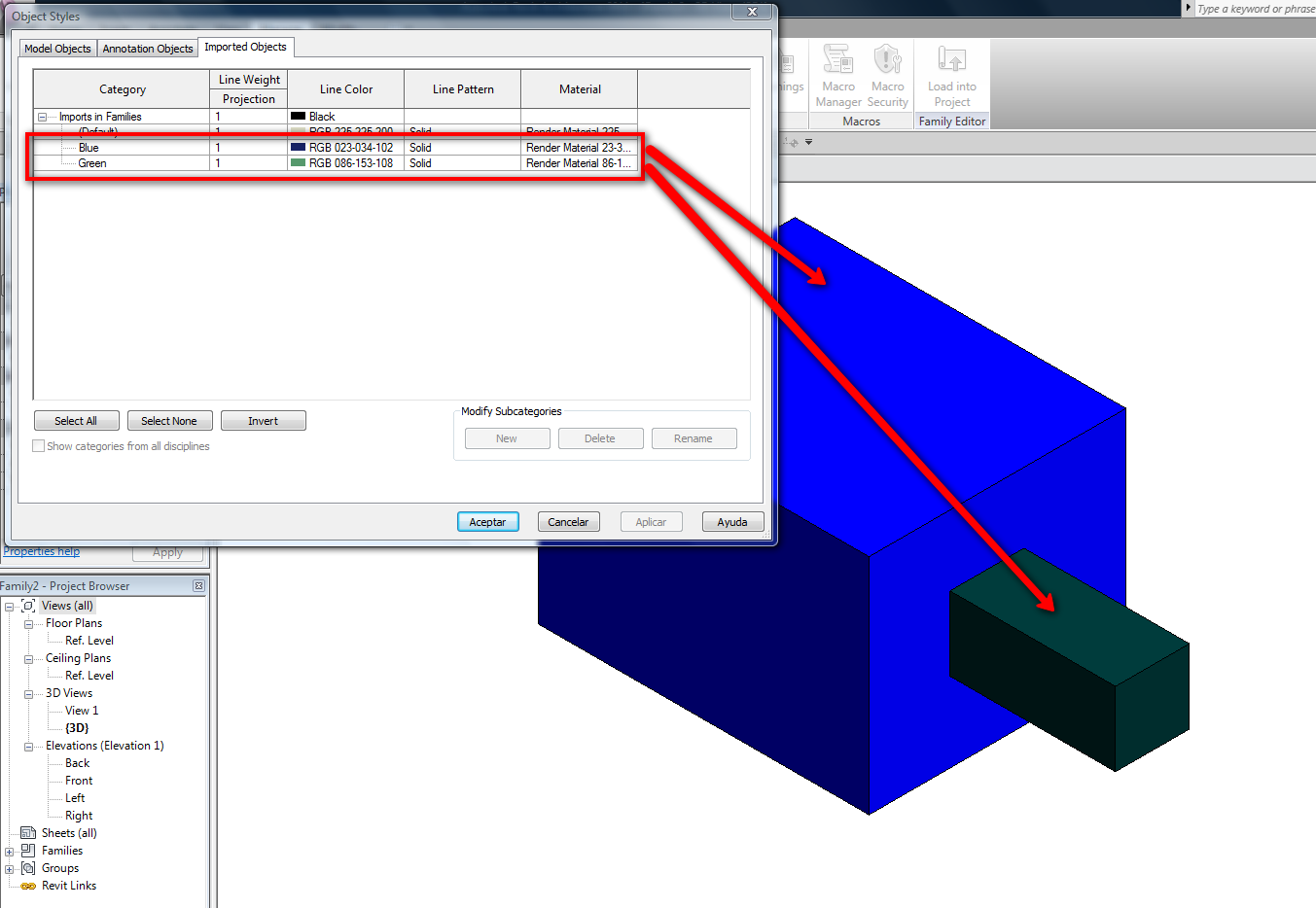Click the Material column header

point(580,89)
